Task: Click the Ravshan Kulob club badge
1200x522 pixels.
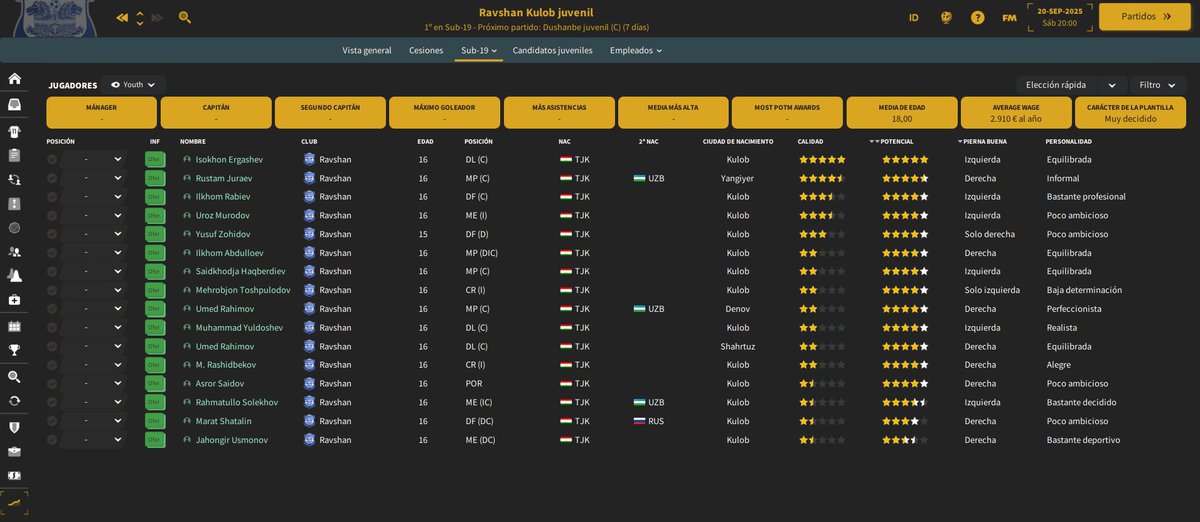Action: pos(54,16)
